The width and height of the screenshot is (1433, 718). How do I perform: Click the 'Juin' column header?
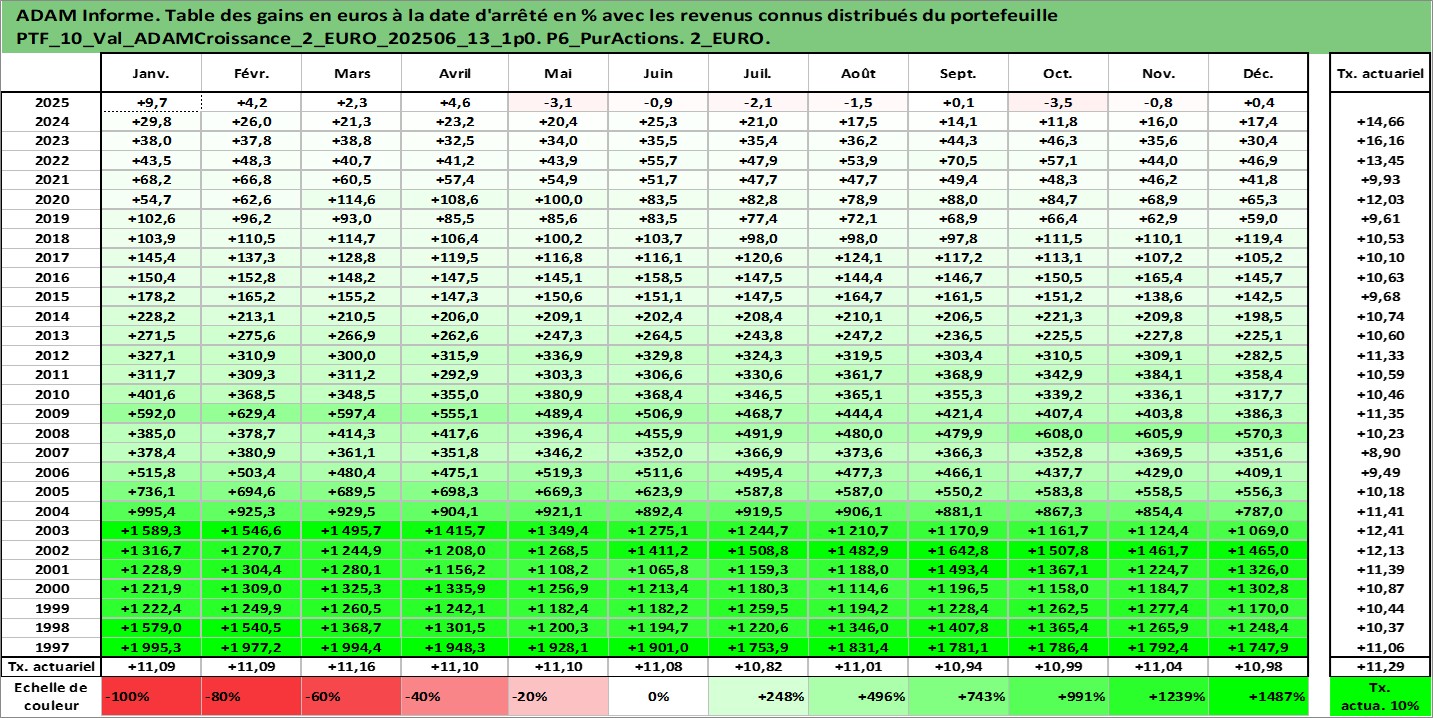click(658, 74)
